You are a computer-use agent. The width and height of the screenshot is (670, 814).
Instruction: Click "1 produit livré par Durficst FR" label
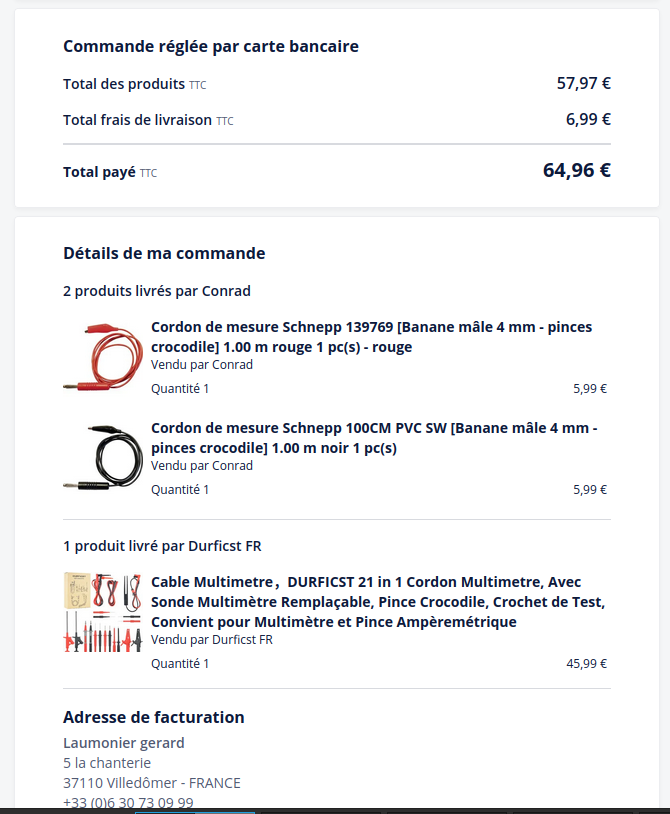pos(162,546)
